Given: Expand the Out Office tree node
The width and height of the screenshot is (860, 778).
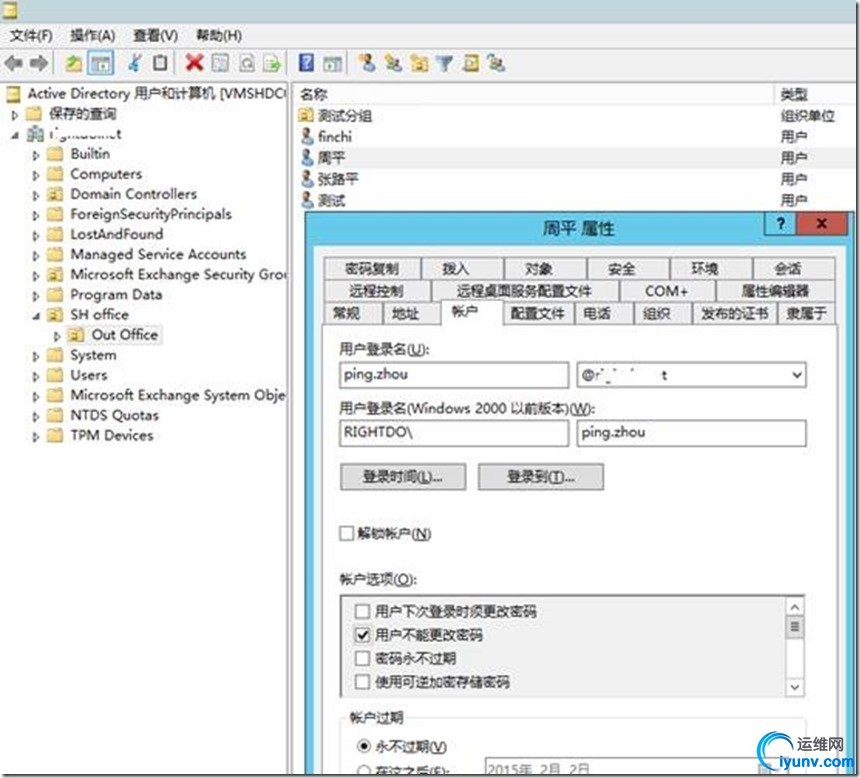Looking at the screenshot, I should click(57, 336).
